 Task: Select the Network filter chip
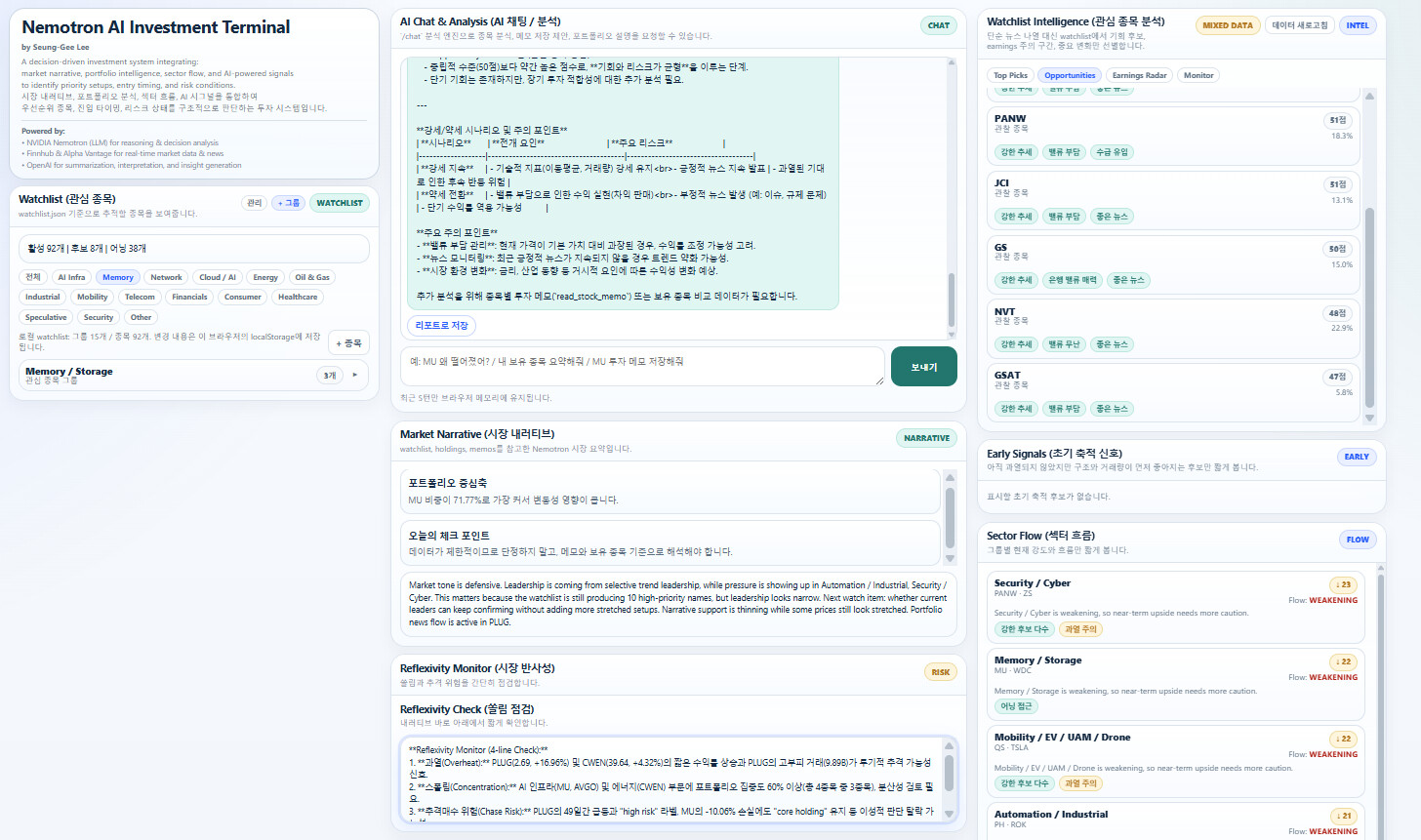click(166, 277)
